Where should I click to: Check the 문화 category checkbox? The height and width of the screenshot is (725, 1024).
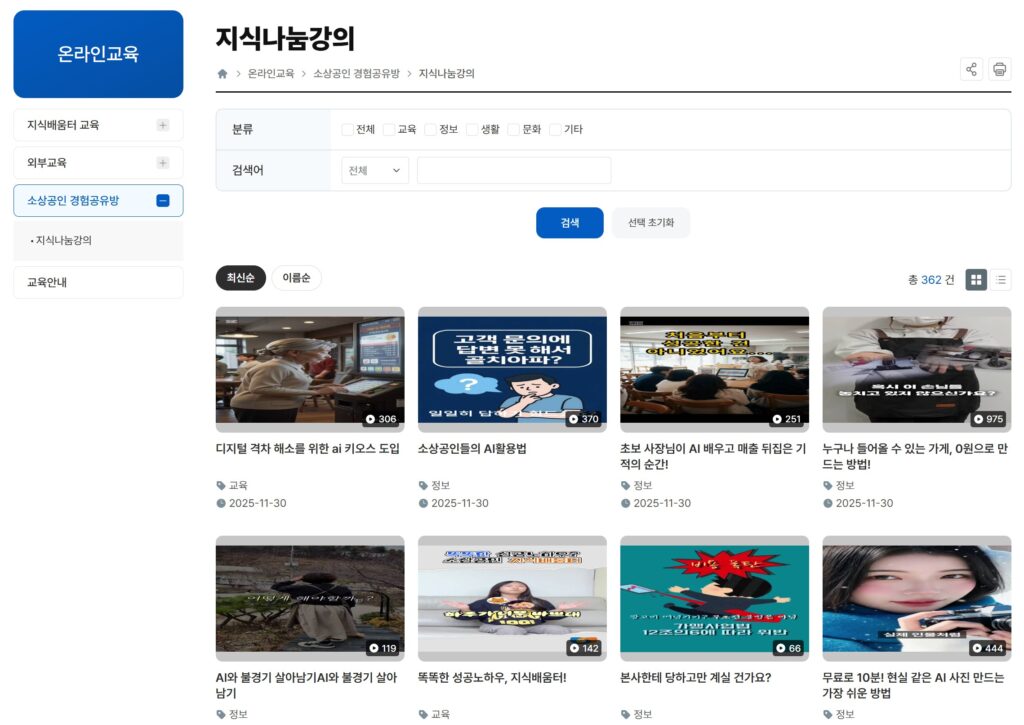click(513, 129)
